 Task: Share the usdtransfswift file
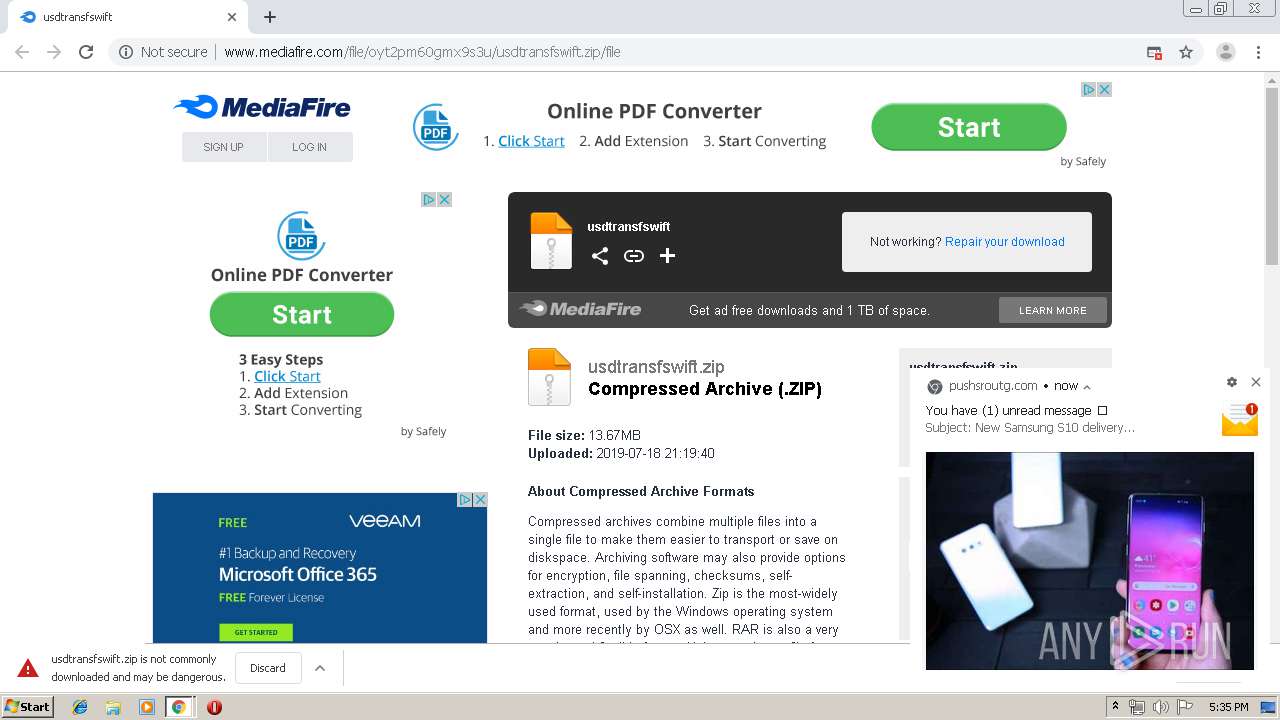(600, 256)
